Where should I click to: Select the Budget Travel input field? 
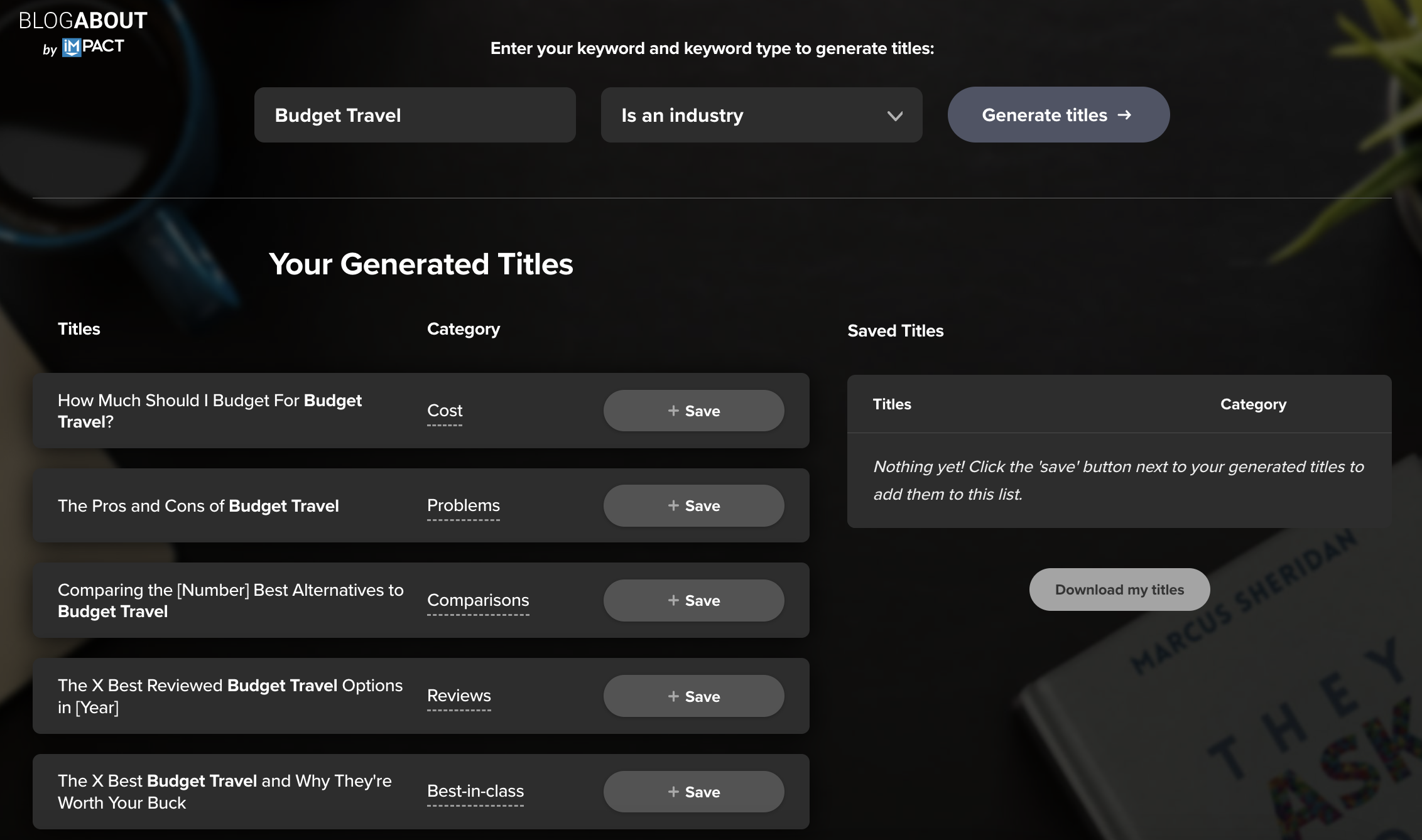(415, 114)
